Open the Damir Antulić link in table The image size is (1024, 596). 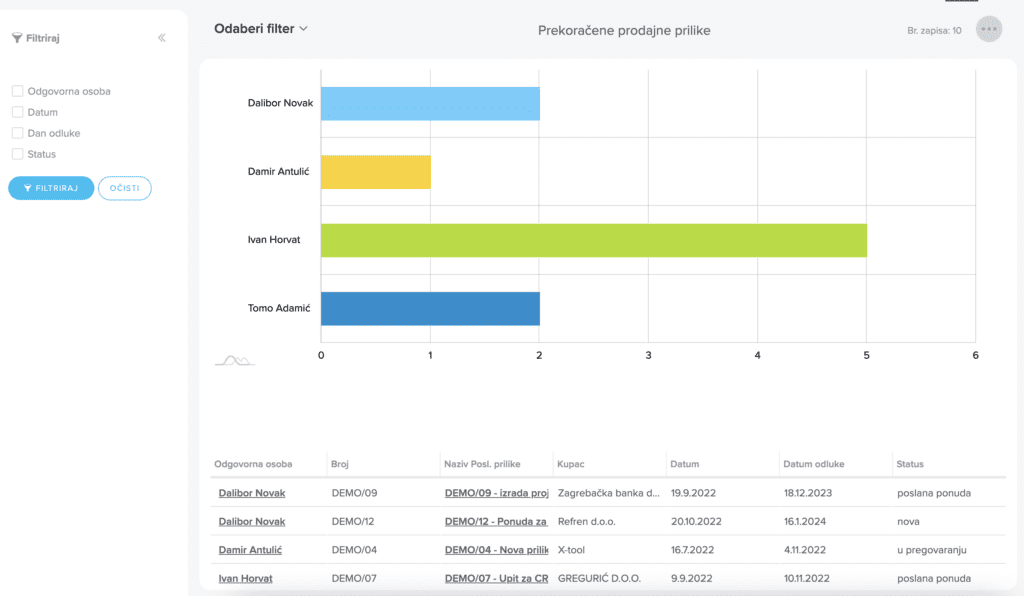(250, 550)
